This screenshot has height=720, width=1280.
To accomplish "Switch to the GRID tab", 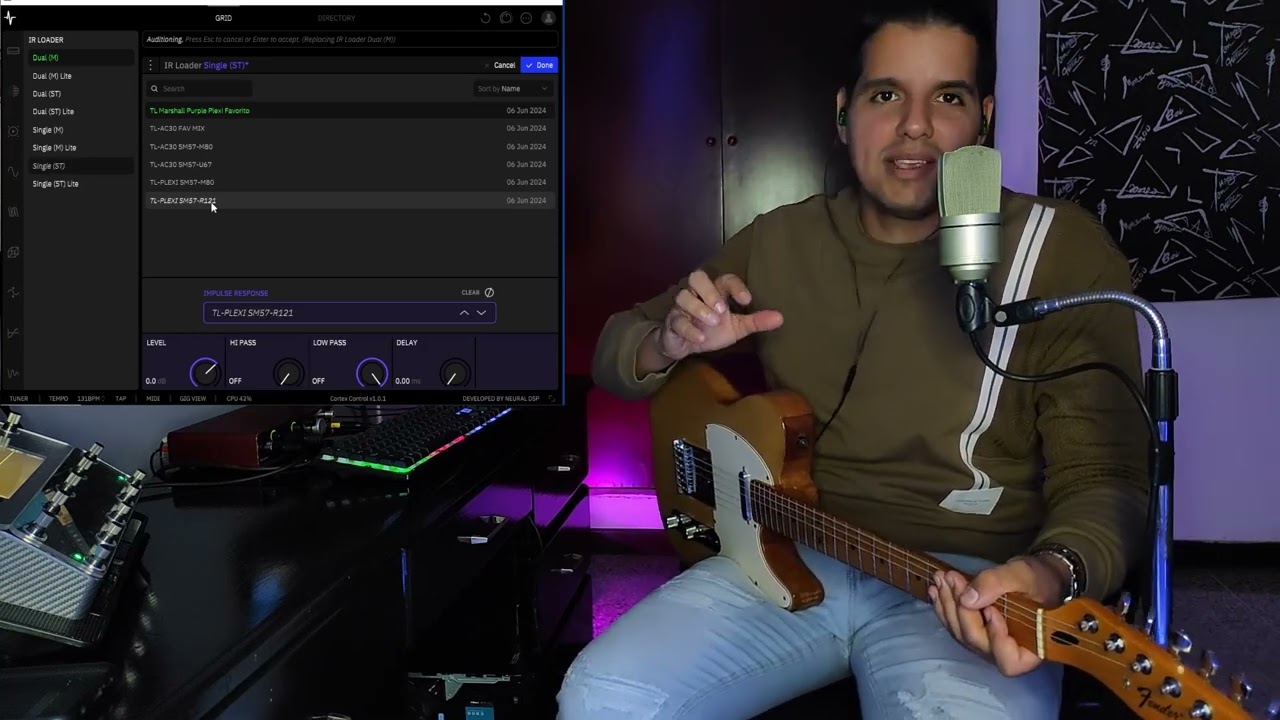I will point(224,18).
